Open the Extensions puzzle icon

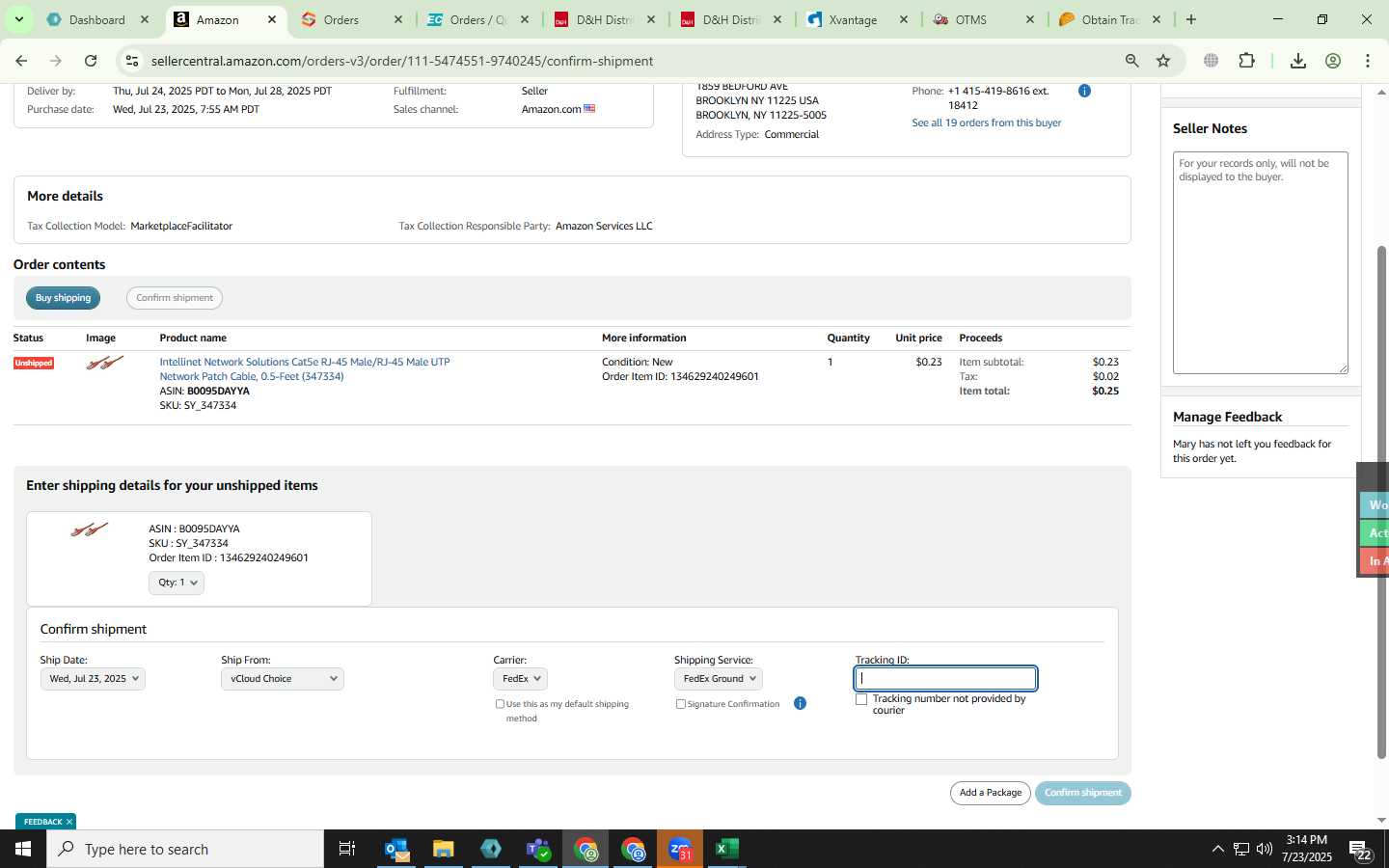coord(1246,61)
